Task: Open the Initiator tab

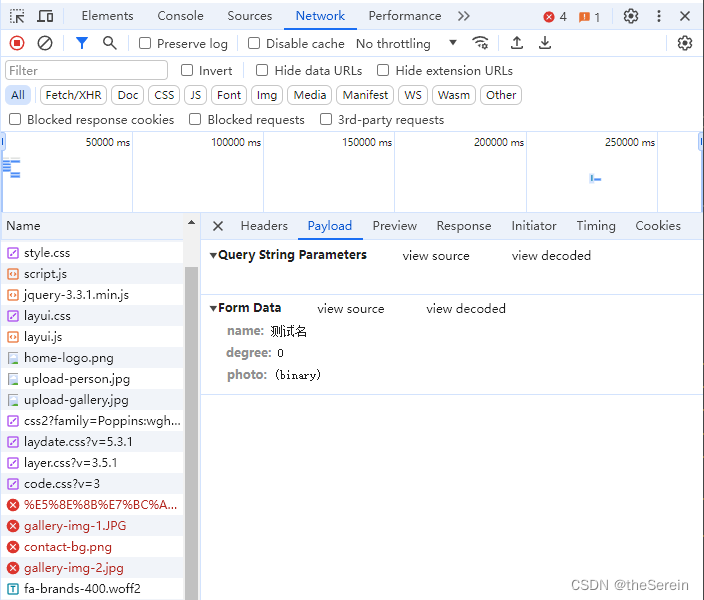Action: pos(534,226)
